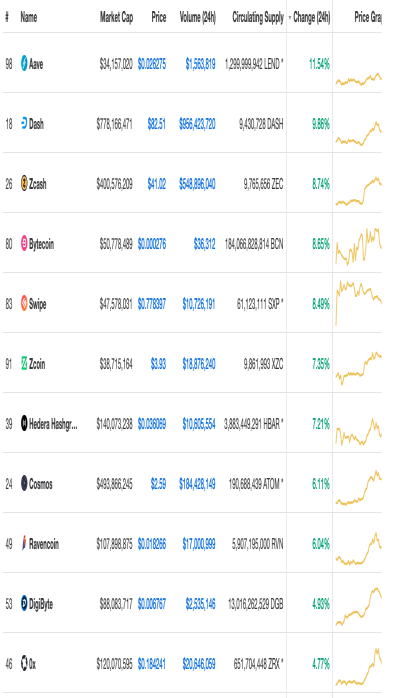Click the Ravencoin logo icon
The height and width of the screenshot is (698, 400).
coord(24,544)
